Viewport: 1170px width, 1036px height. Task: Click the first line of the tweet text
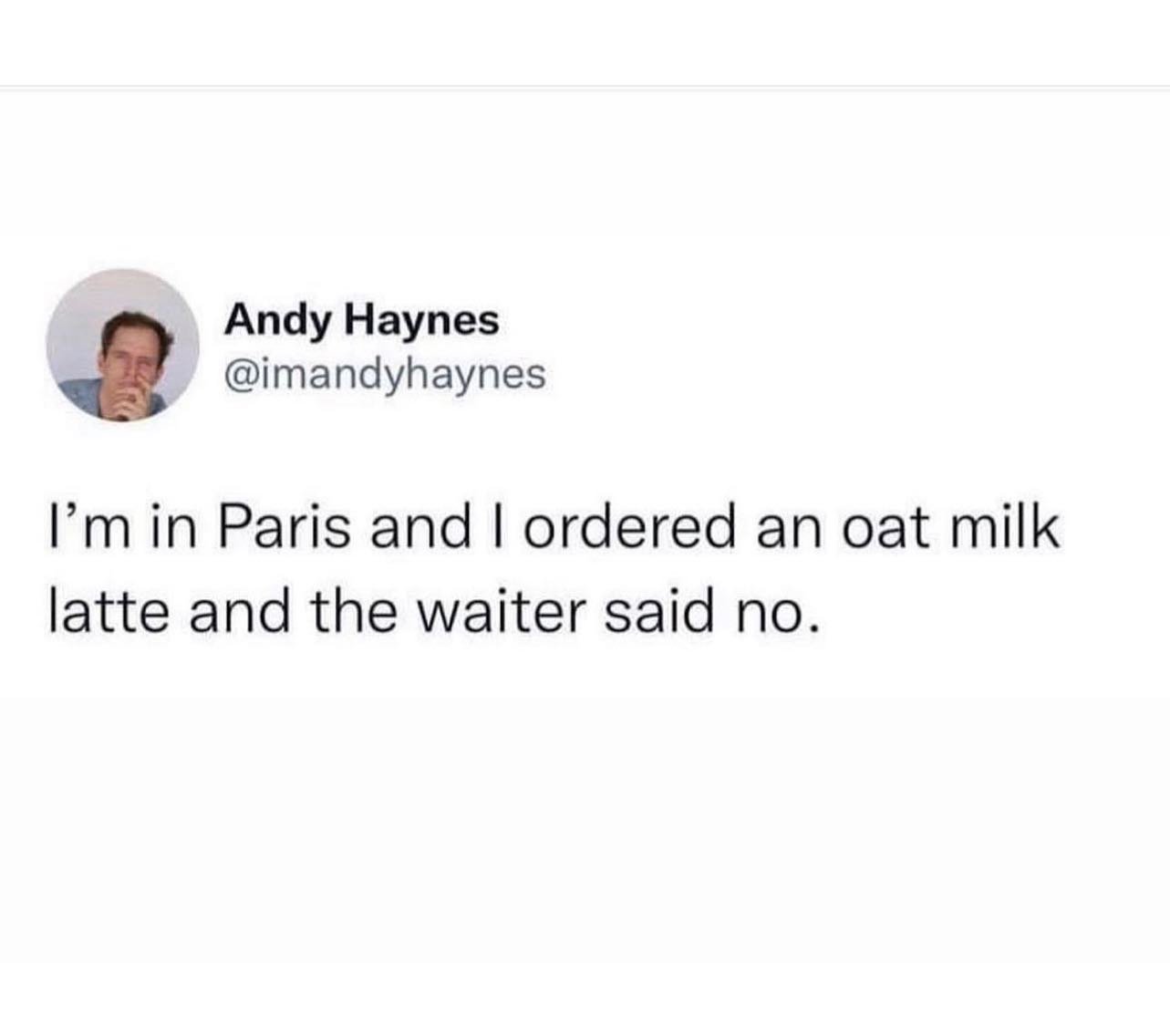point(554,529)
